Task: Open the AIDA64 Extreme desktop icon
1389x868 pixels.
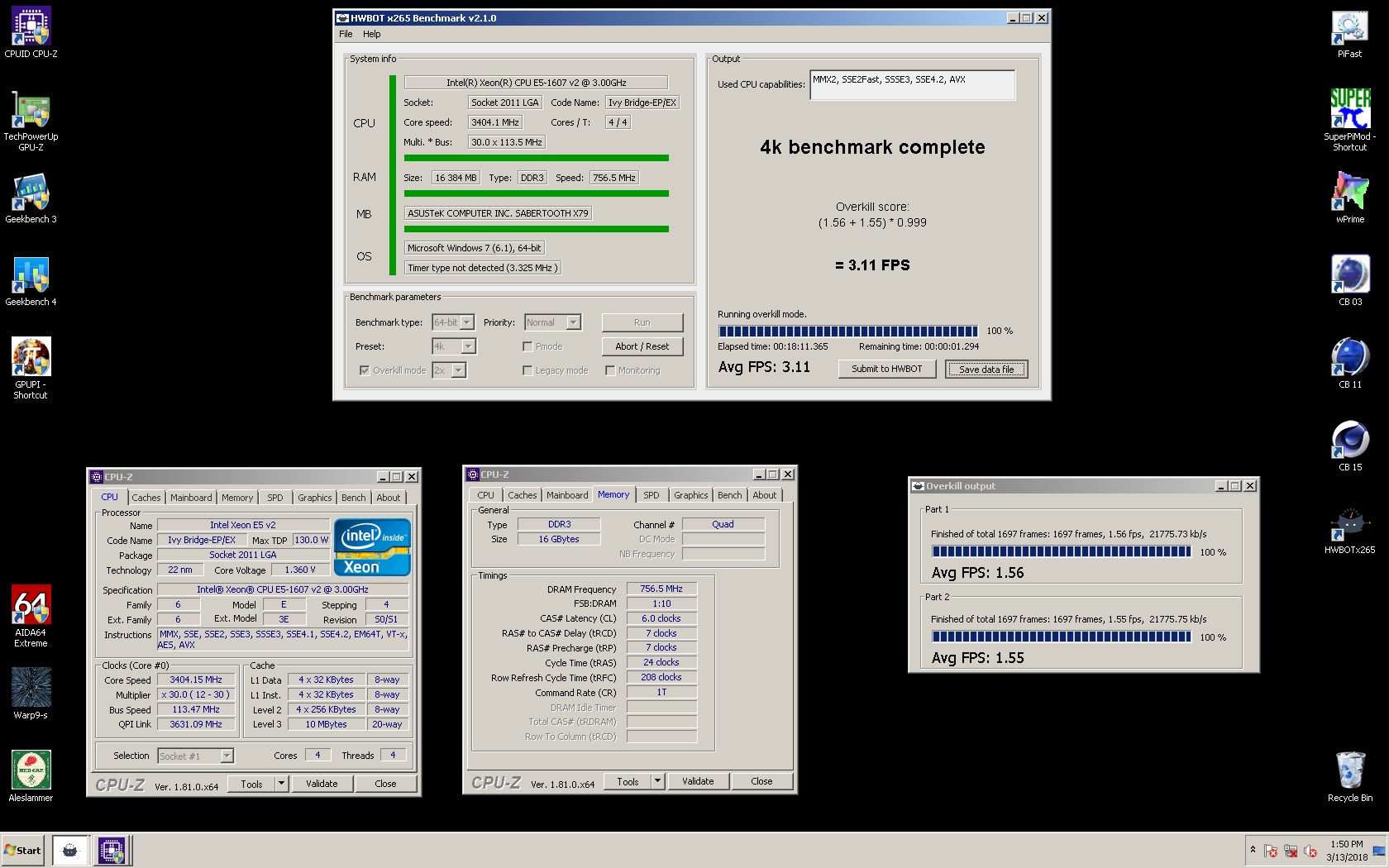Action: [x=31, y=617]
